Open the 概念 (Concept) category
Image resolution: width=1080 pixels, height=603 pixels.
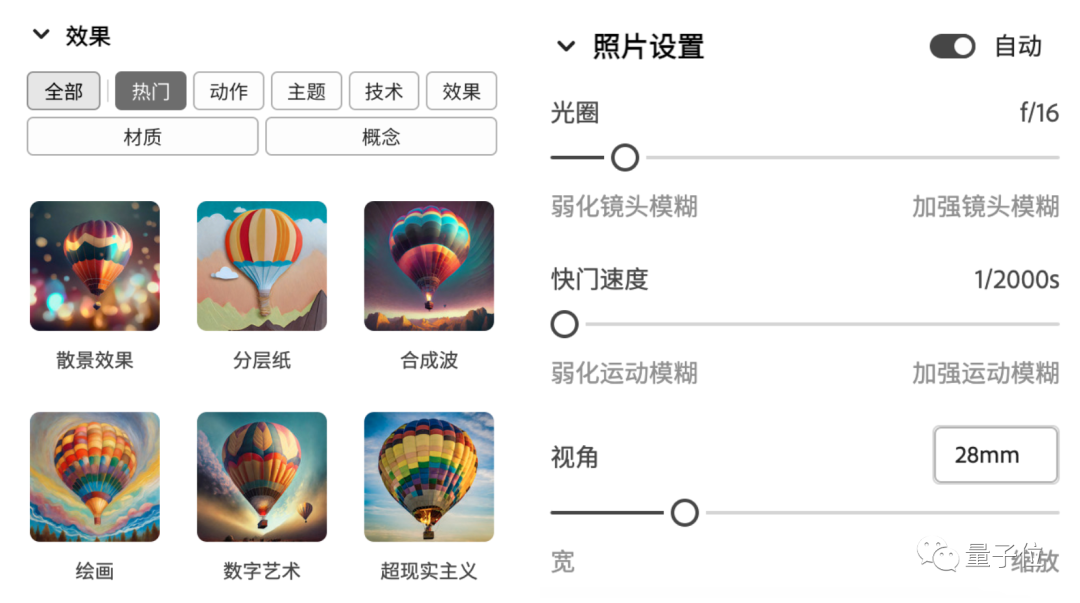tap(380, 137)
